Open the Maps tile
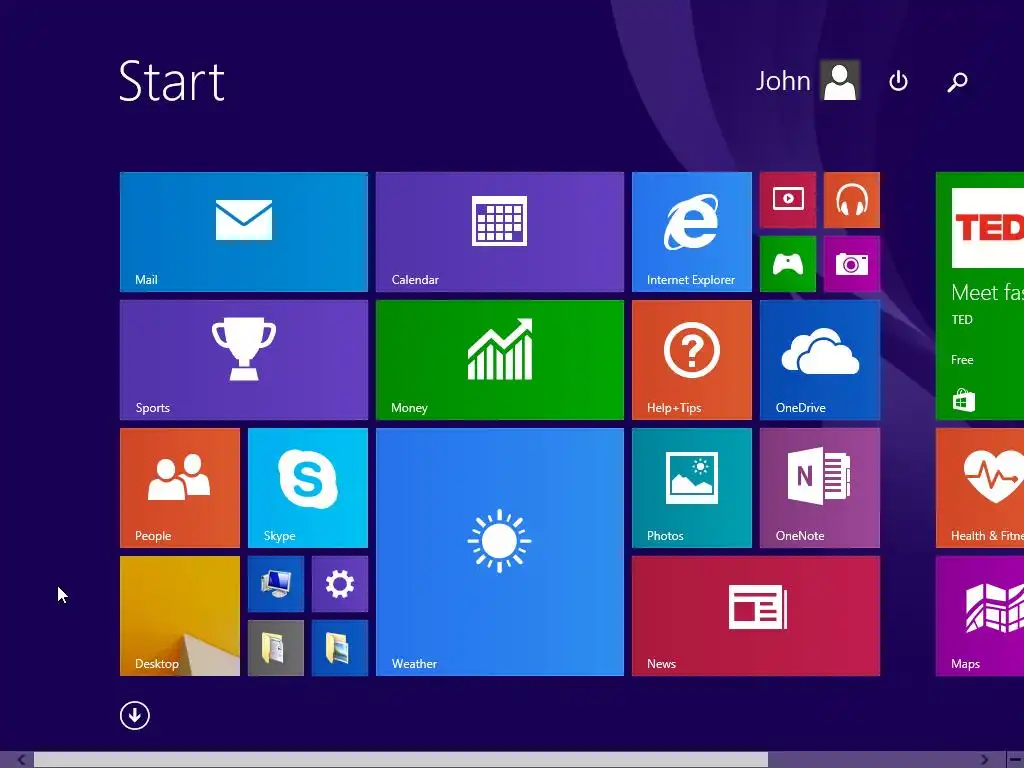Image resolution: width=1024 pixels, height=768 pixels. 980,616
